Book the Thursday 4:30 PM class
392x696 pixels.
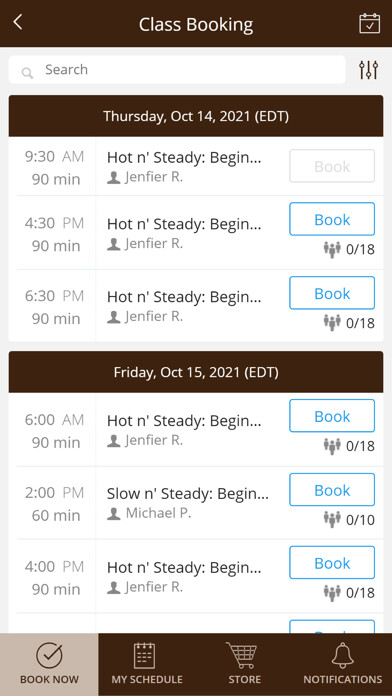(332, 219)
